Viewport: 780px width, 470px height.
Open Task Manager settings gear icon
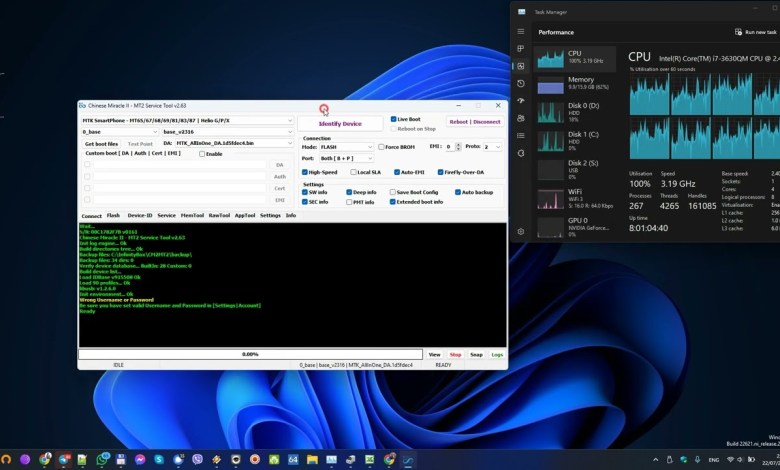[x=521, y=231]
